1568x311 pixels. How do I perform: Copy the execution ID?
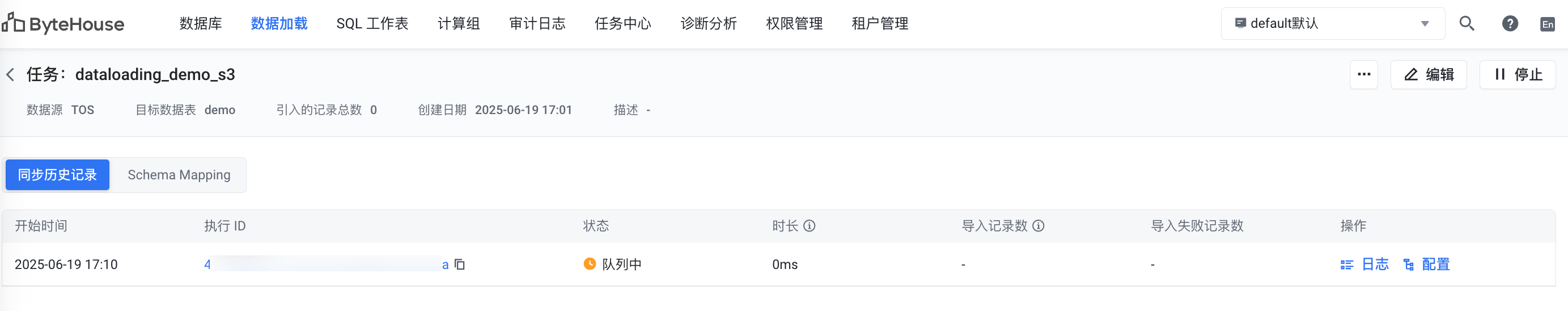[460, 264]
